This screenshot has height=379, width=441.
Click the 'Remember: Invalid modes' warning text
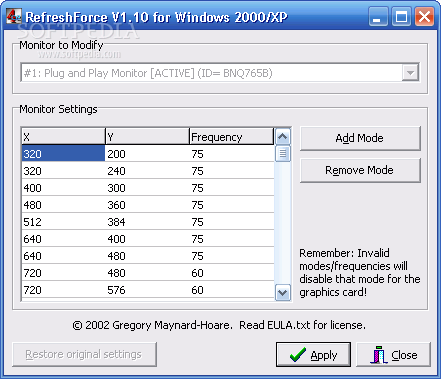360,272
